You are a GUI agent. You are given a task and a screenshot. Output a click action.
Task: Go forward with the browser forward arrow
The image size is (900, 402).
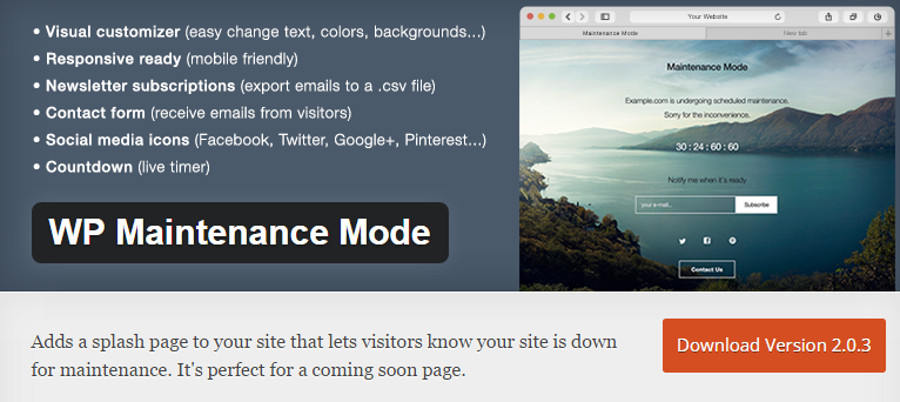[x=582, y=17]
